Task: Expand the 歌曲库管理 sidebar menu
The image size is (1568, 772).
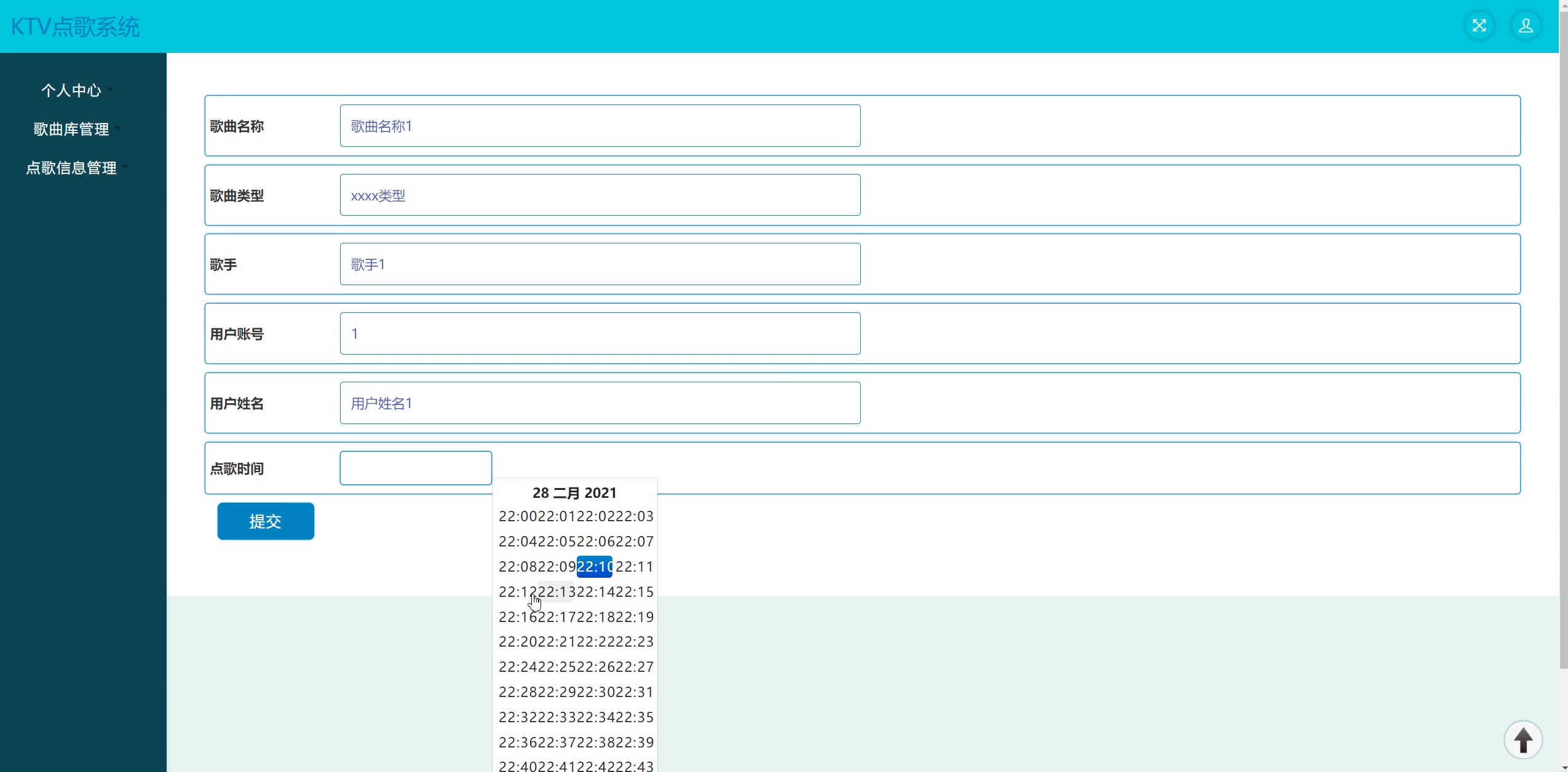Action: [71, 129]
